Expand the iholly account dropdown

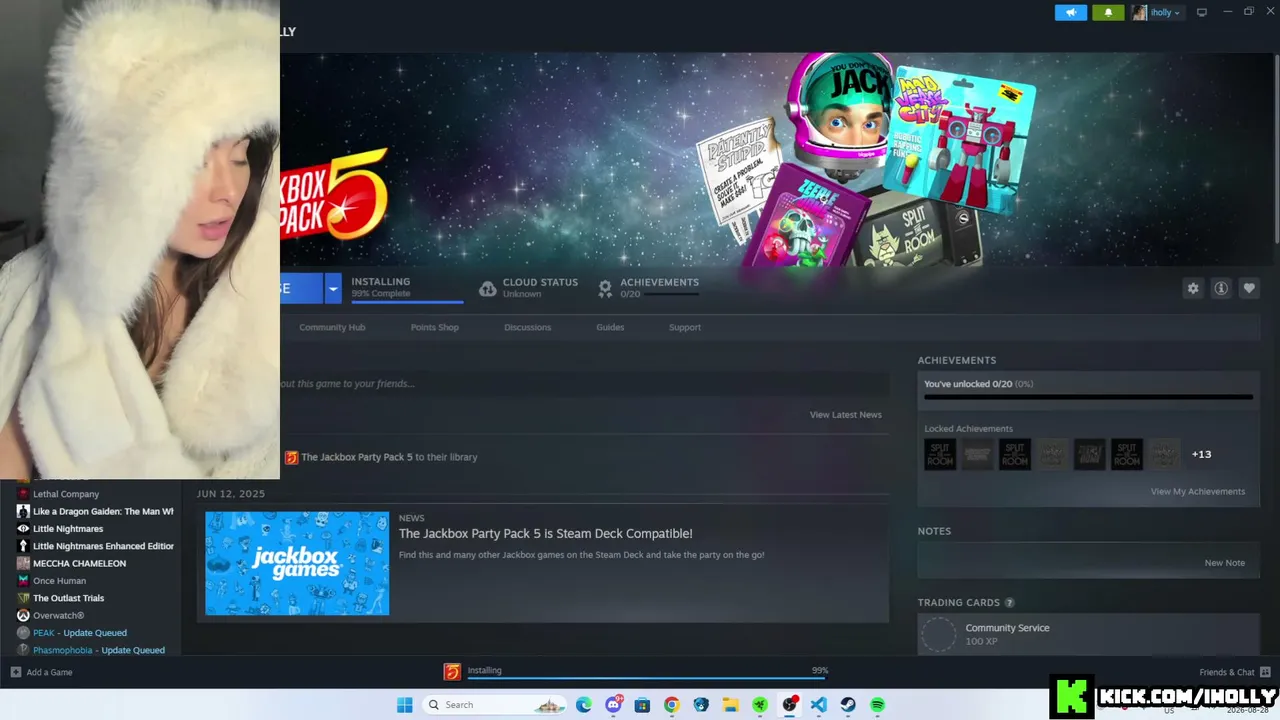click(1157, 13)
